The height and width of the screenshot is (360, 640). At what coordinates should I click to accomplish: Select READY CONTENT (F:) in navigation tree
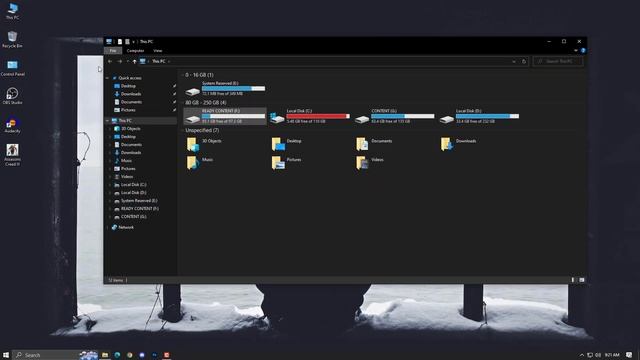coord(141,209)
